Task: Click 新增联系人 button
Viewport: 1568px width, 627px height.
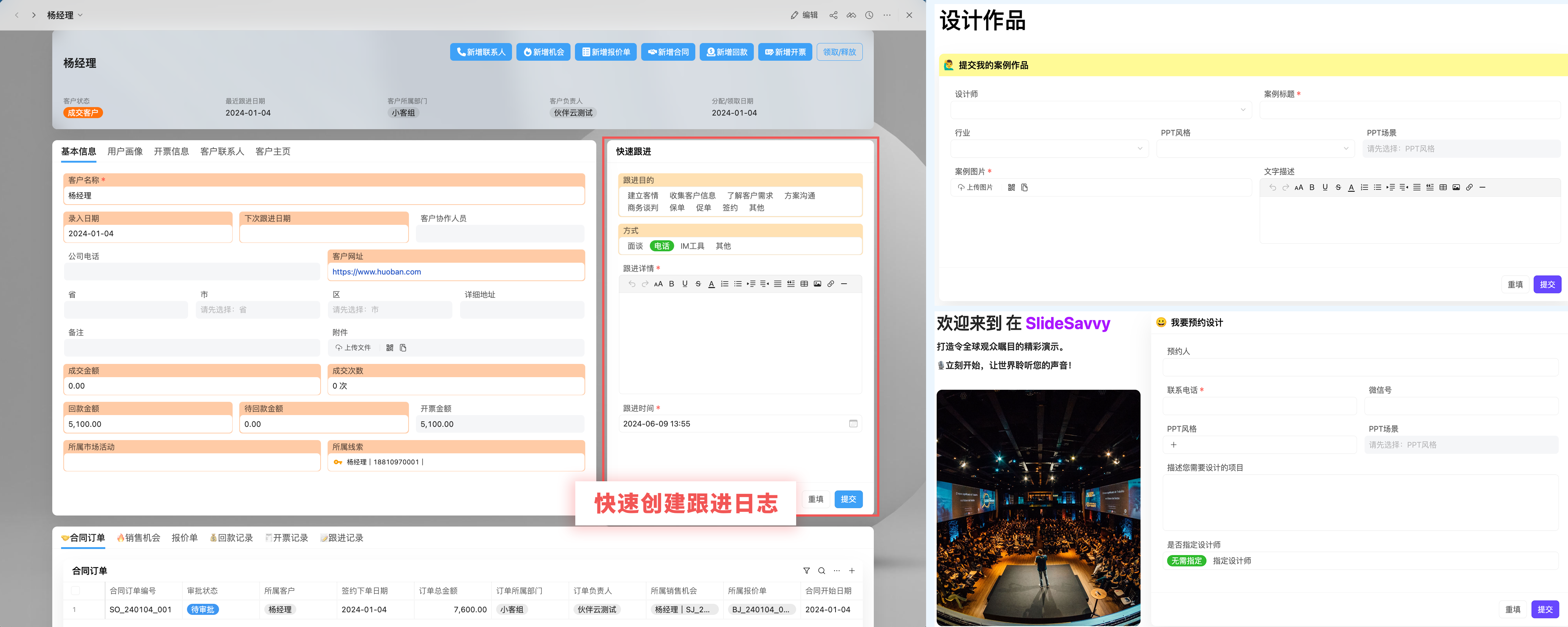Action: 480,52
